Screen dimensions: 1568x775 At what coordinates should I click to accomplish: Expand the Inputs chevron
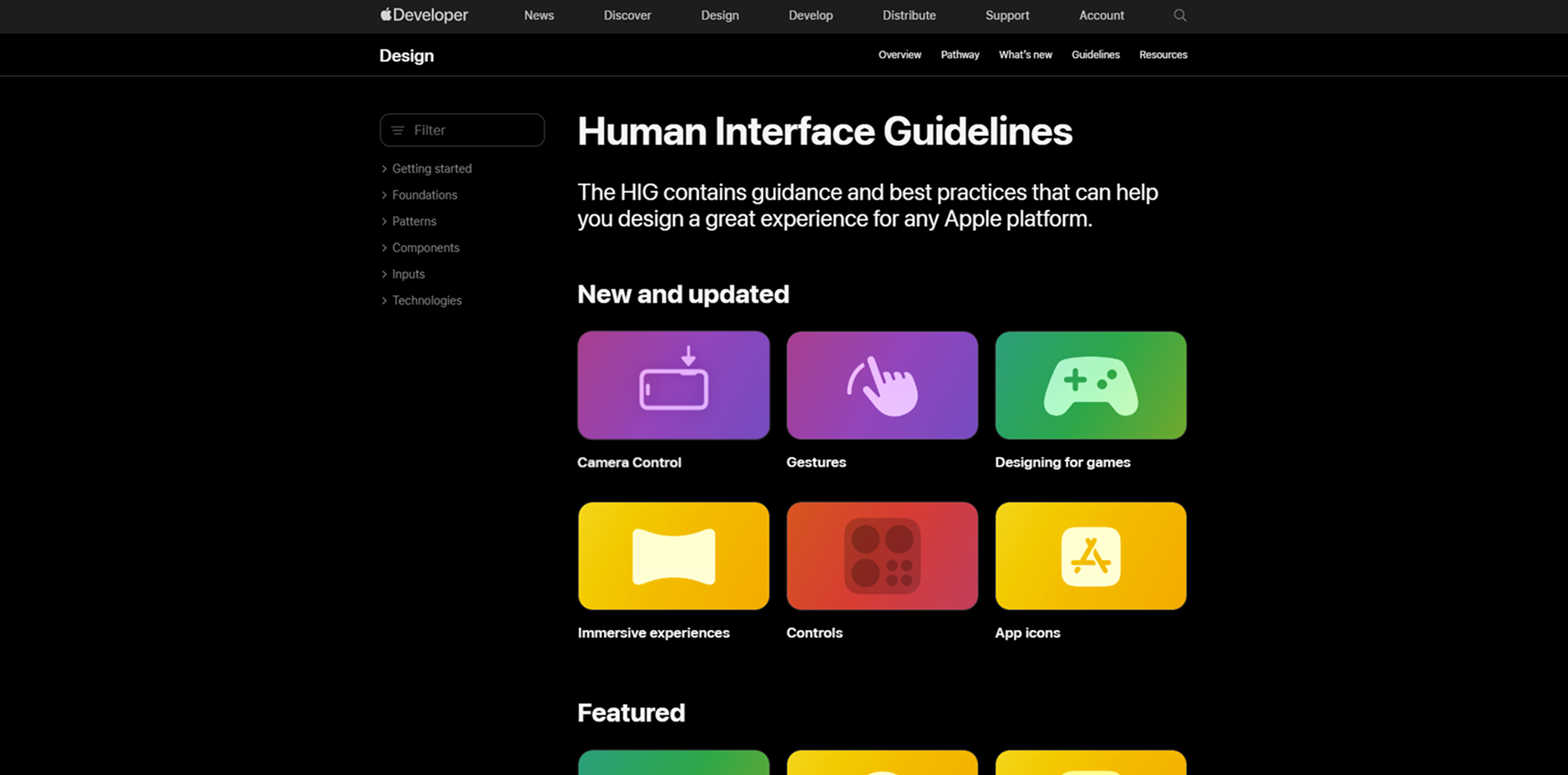(384, 274)
